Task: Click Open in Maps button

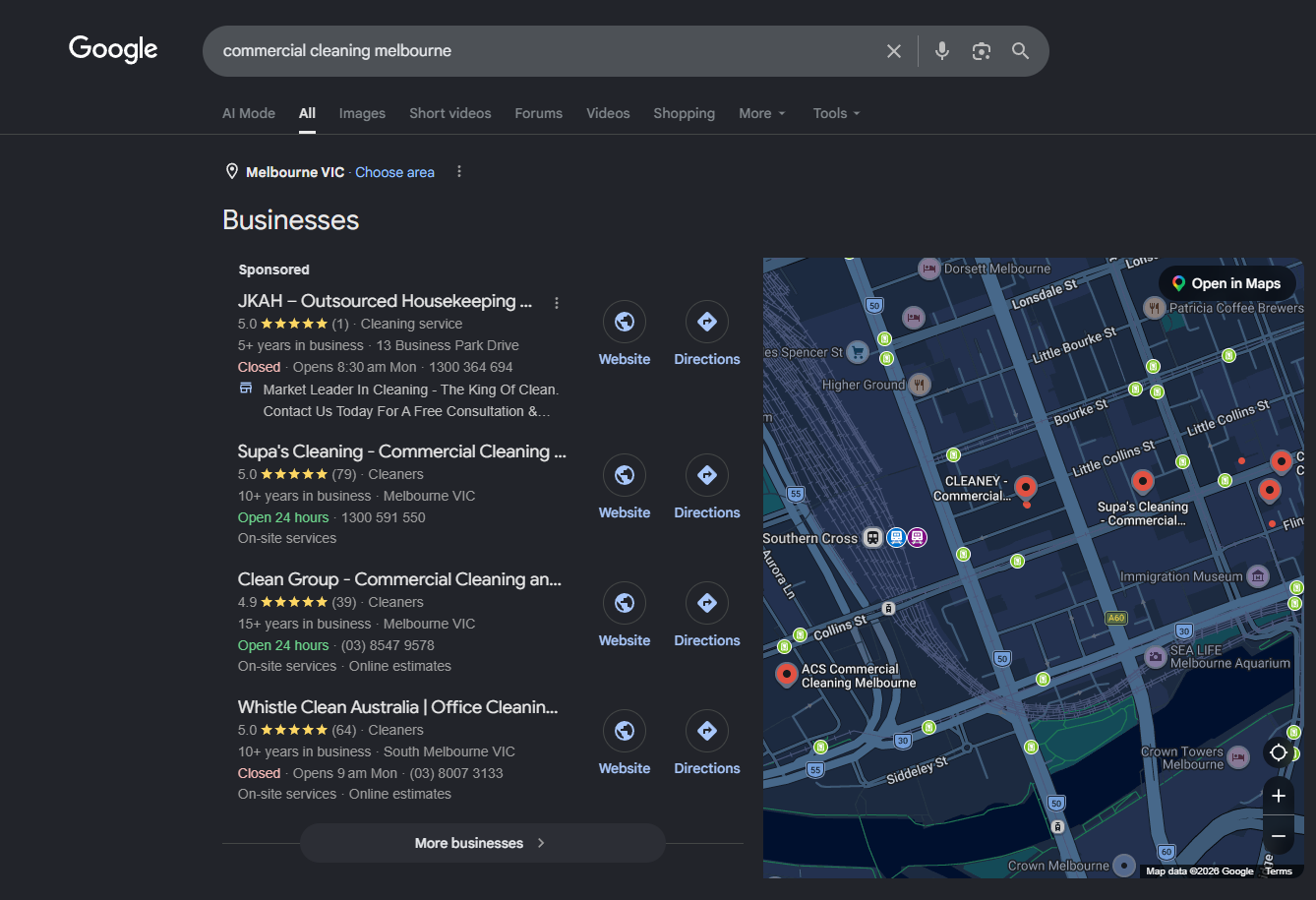Action: pyautogui.click(x=1226, y=283)
